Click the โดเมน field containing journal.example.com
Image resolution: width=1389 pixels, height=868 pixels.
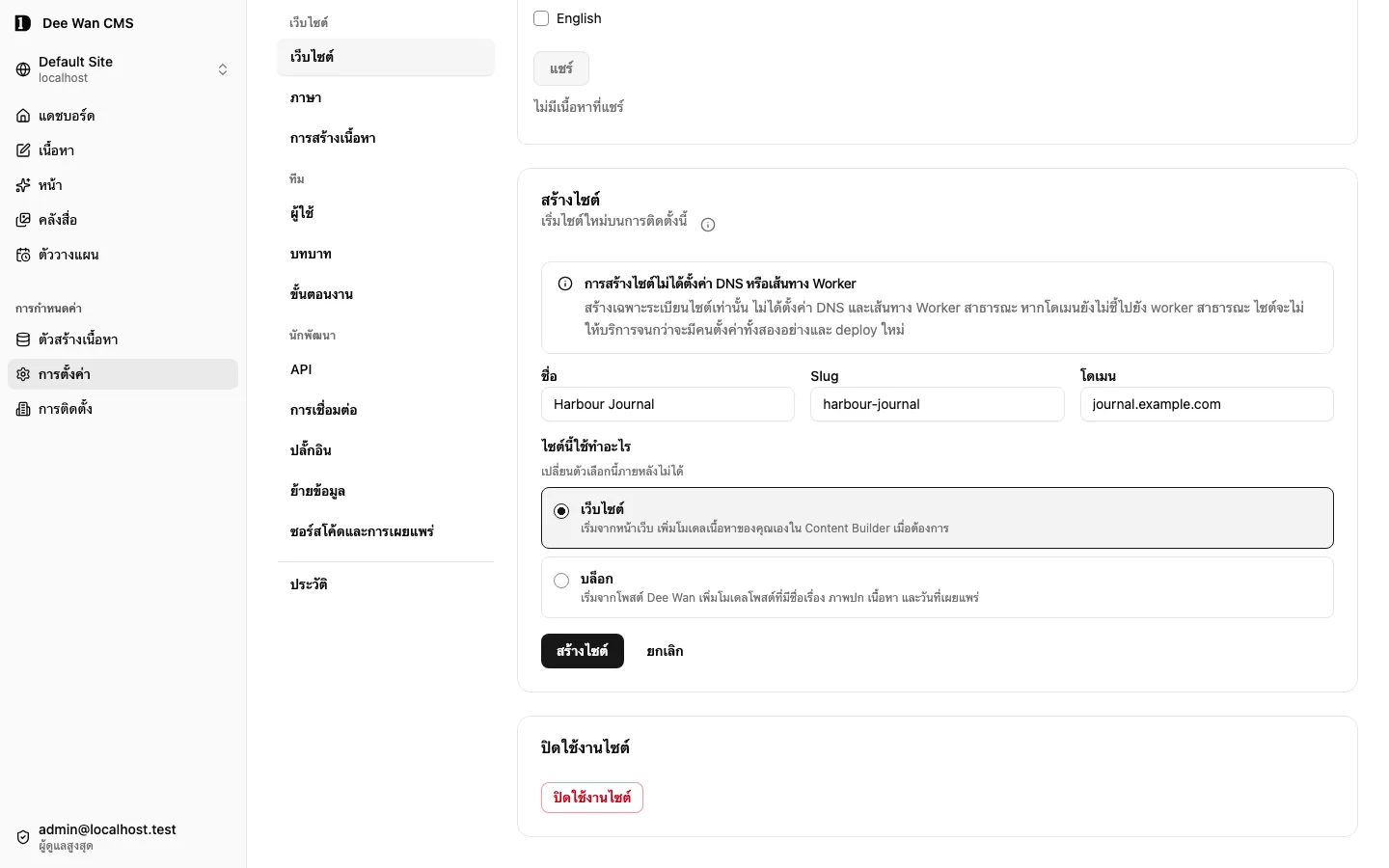(1207, 404)
